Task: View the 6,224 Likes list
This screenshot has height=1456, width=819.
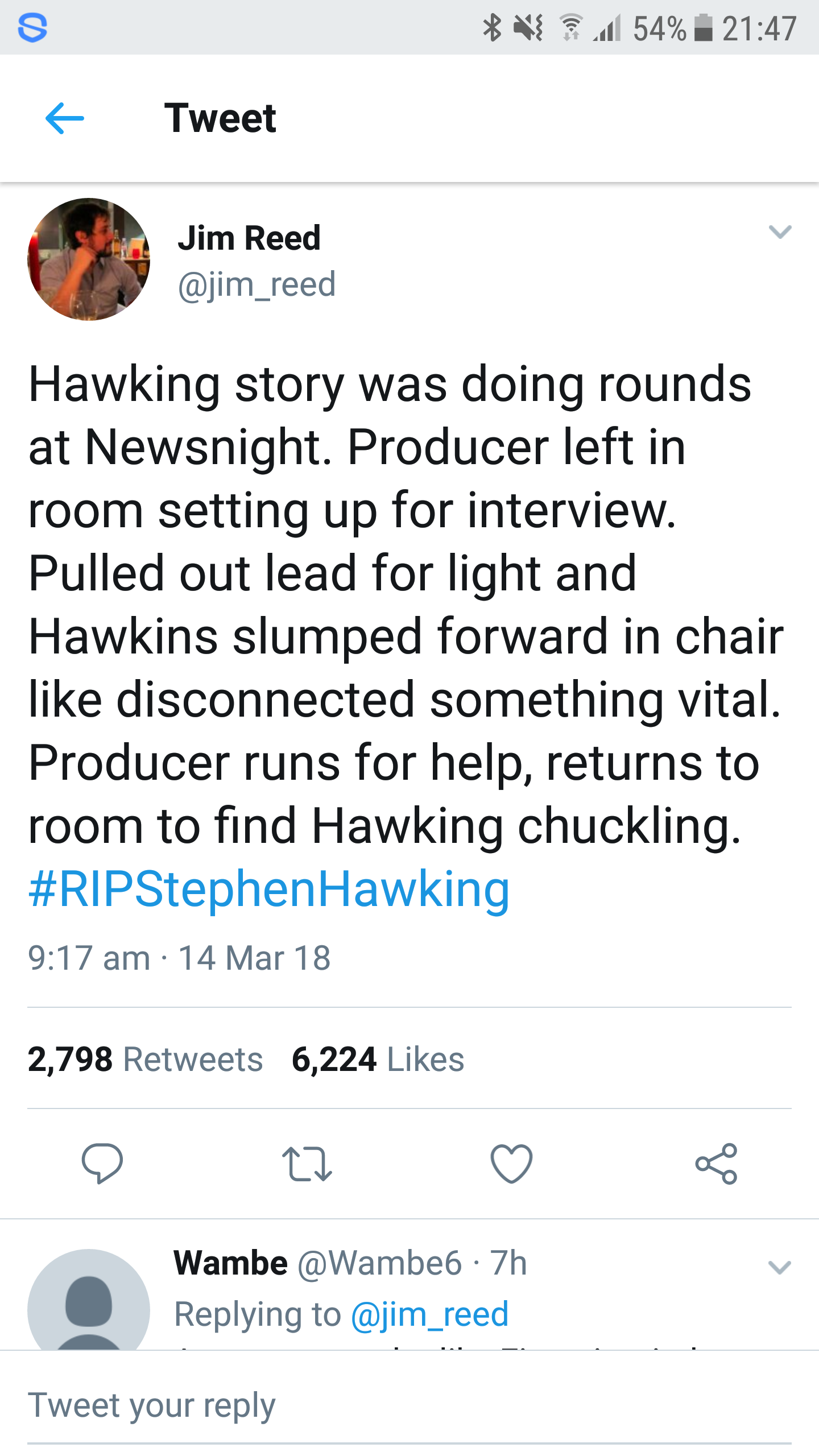Action: click(x=378, y=1059)
